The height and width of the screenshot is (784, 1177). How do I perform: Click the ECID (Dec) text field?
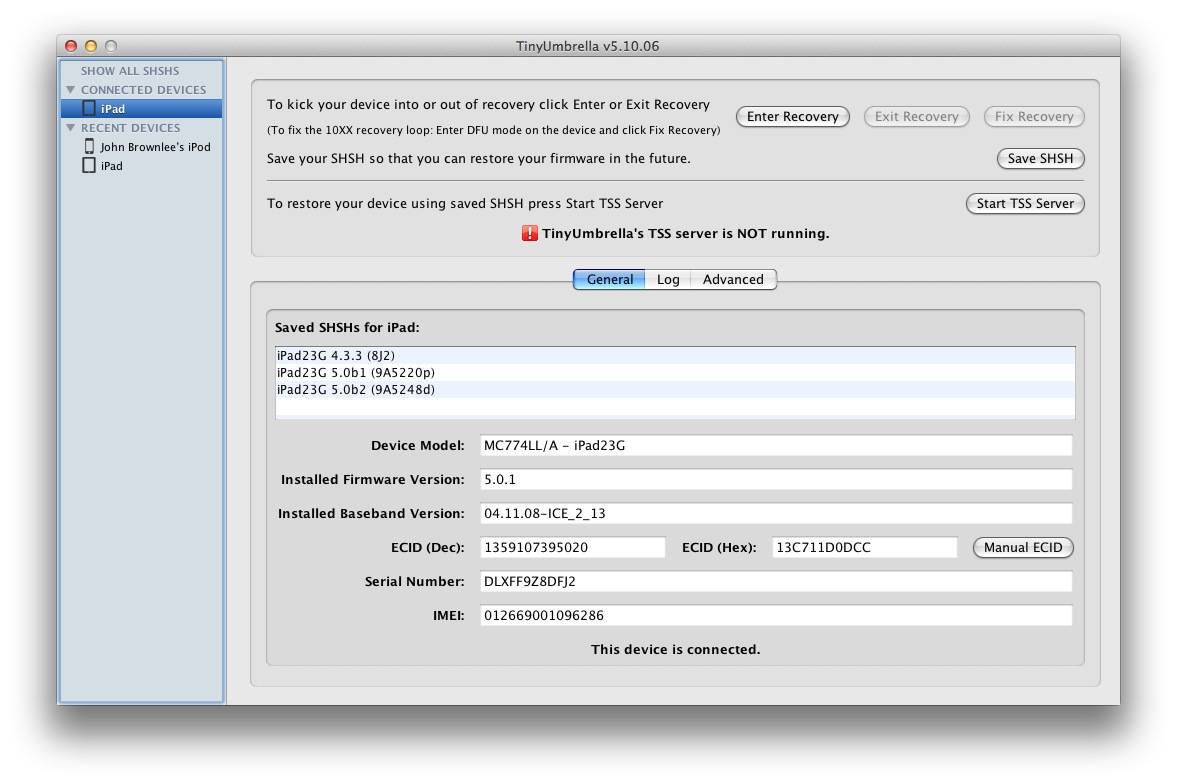(x=572, y=547)
